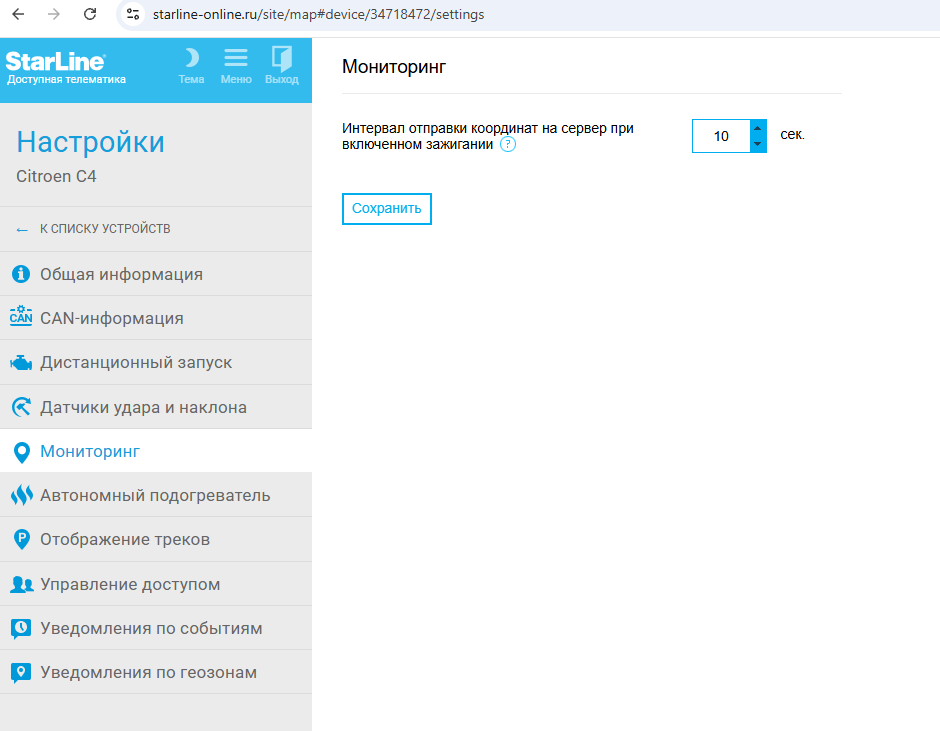The width and height of the screenshot is (940, 731).
Task: Open Отображение треков section
Action: click(156, 539)
